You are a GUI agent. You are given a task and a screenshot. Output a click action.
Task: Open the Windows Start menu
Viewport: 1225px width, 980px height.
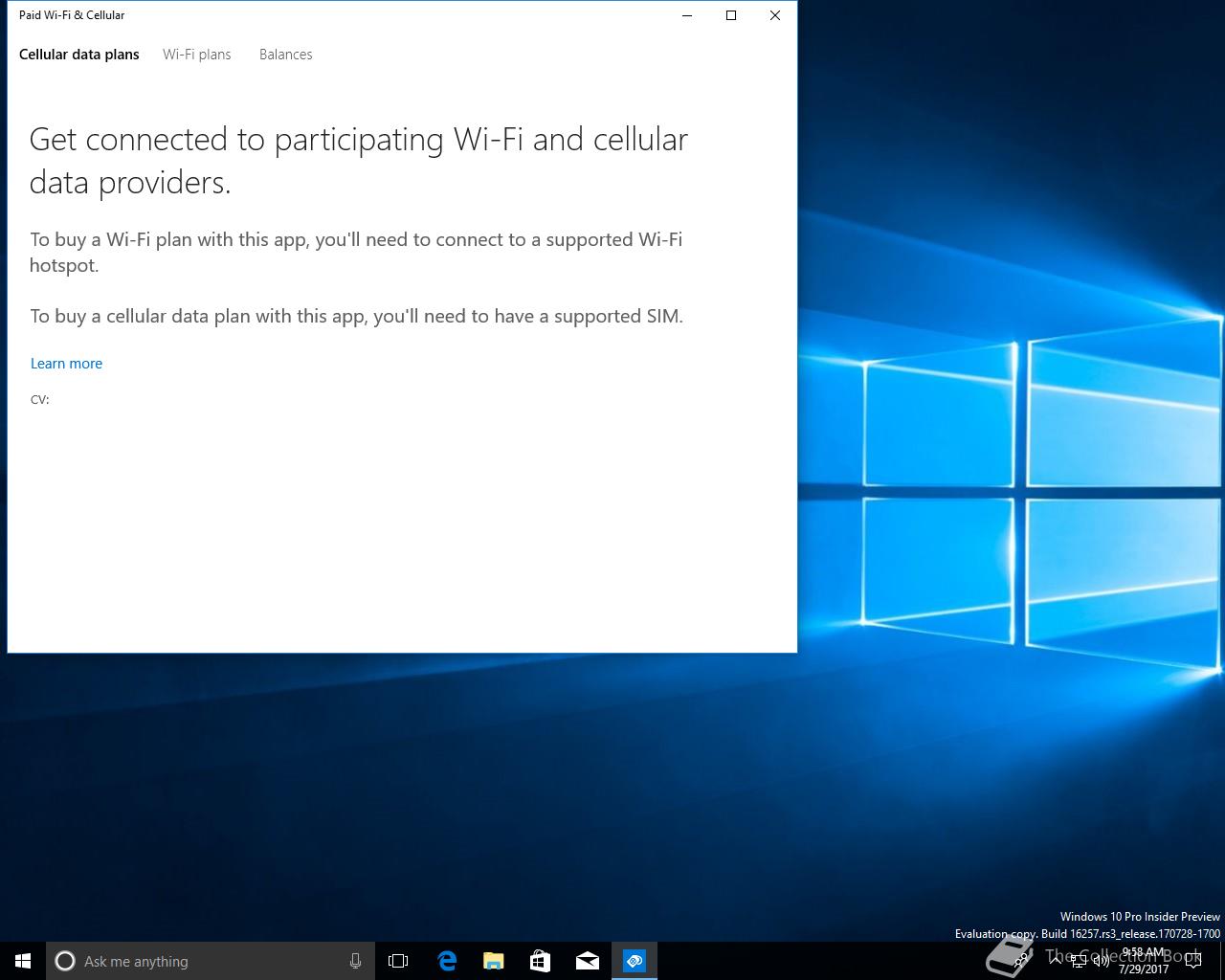coord(23,961)
